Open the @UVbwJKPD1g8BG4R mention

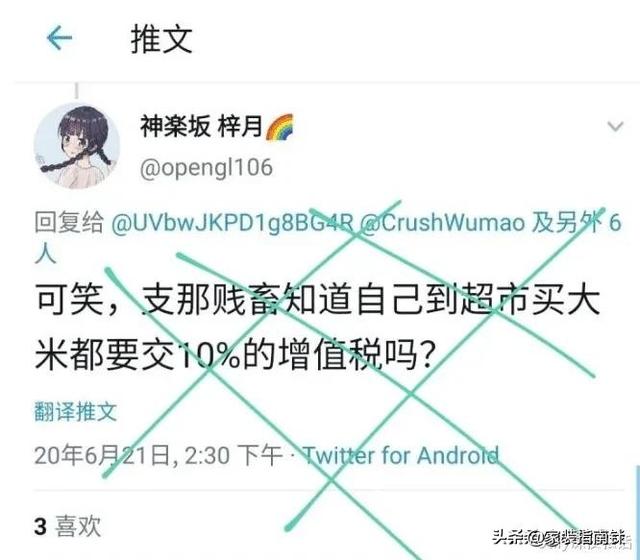[232, 223]
